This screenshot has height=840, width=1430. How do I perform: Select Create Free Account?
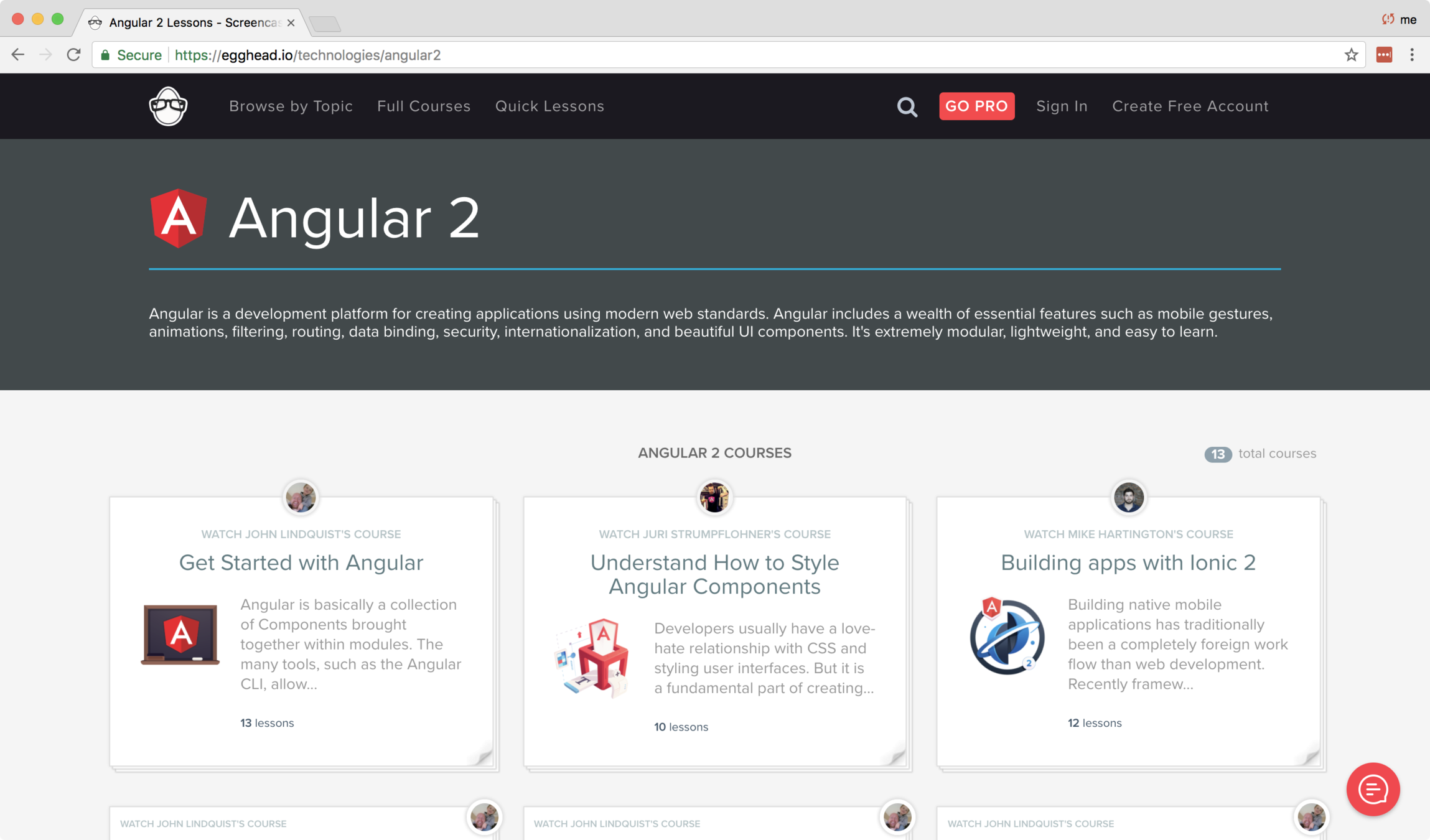point(1190,106)
